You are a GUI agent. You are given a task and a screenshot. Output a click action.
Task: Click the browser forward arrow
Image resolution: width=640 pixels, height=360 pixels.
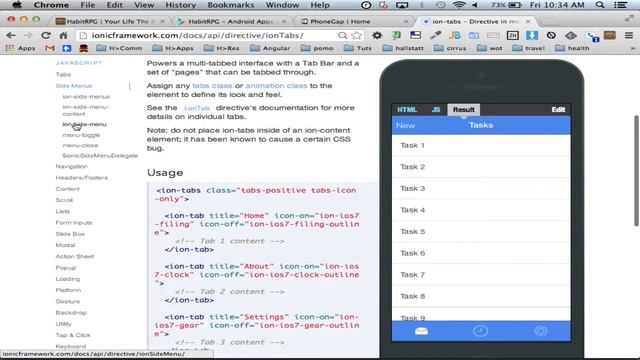28,36
